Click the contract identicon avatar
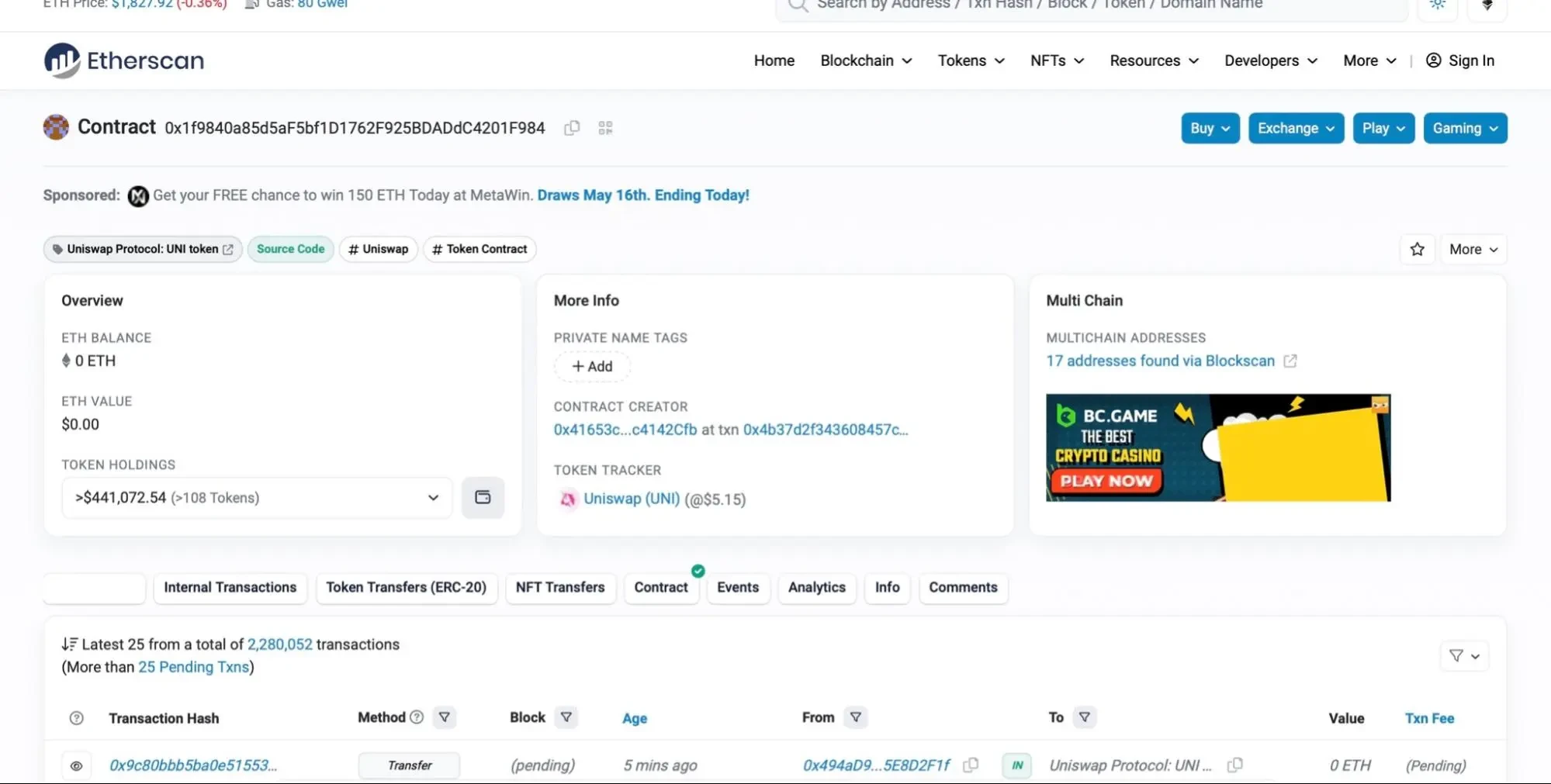Screen dimensions: 1551x784 (x=56, y=127)
